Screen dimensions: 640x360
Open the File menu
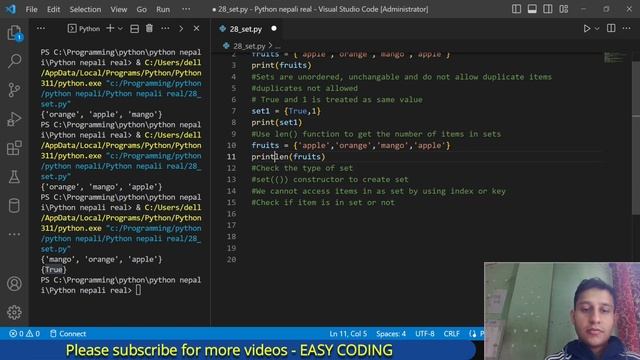[x=31, y=9]
